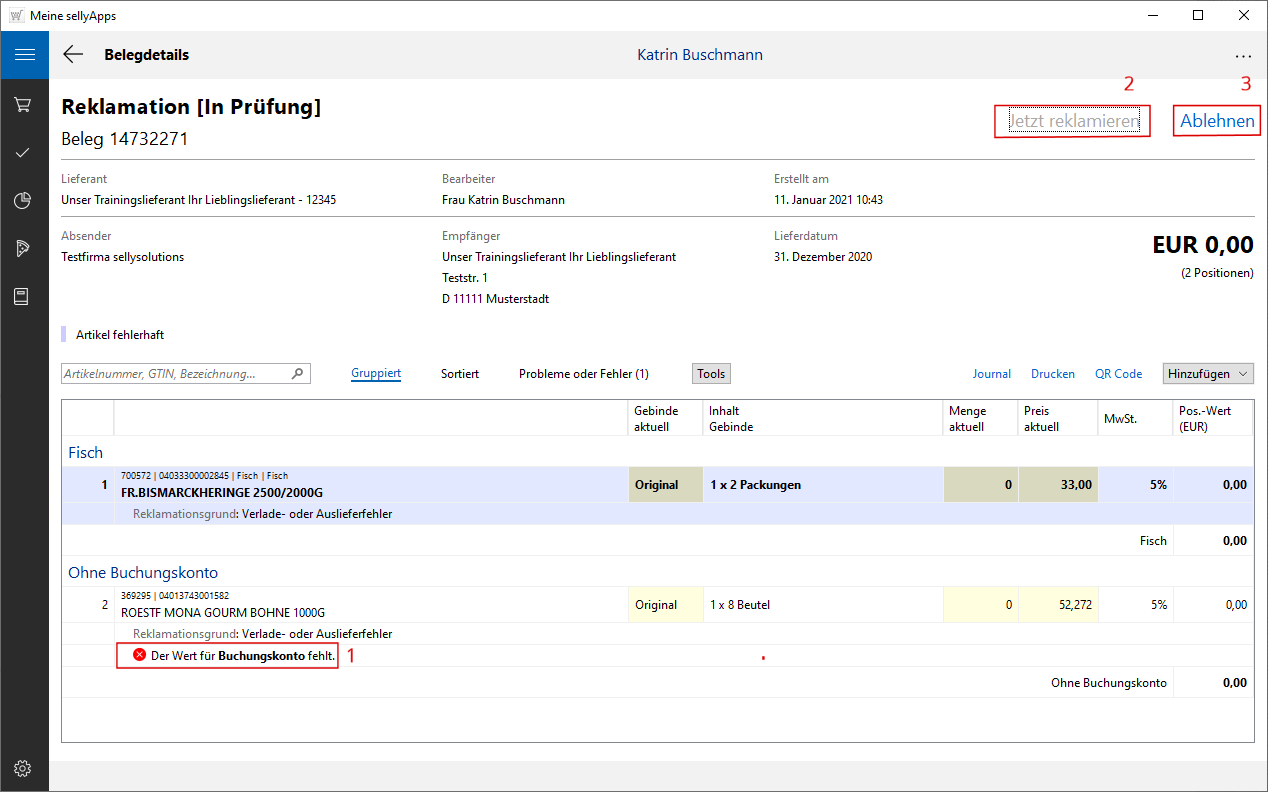Go back using the arrow icon
1268x792 pixels.
click(x=73, y=55)
